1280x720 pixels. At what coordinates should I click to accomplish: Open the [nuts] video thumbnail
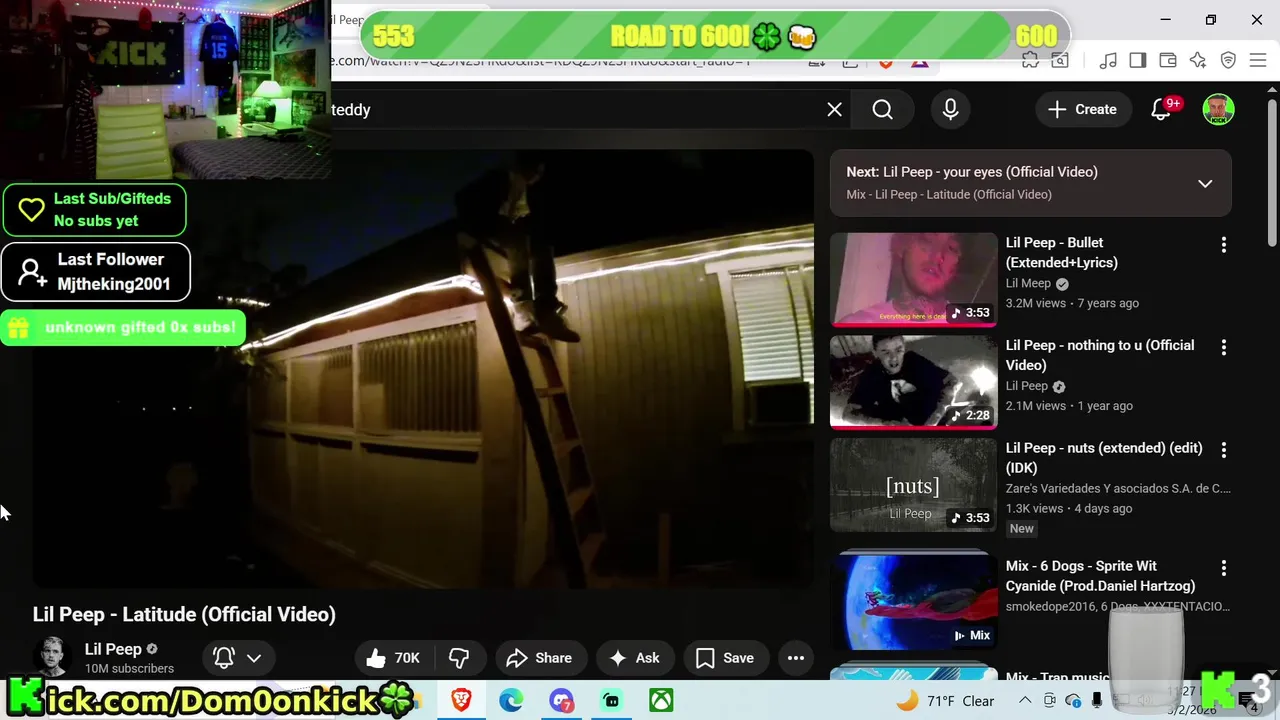(x=913, y=485)
